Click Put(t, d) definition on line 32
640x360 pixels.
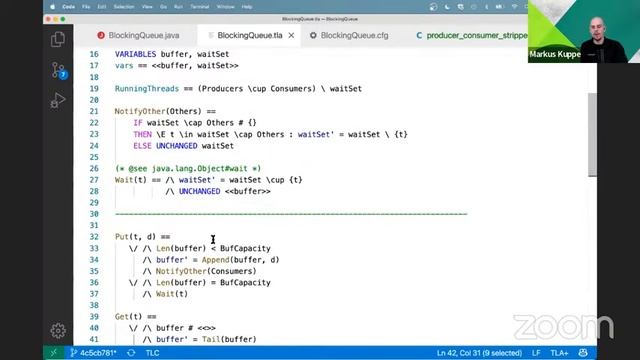(x=136, y=237)
